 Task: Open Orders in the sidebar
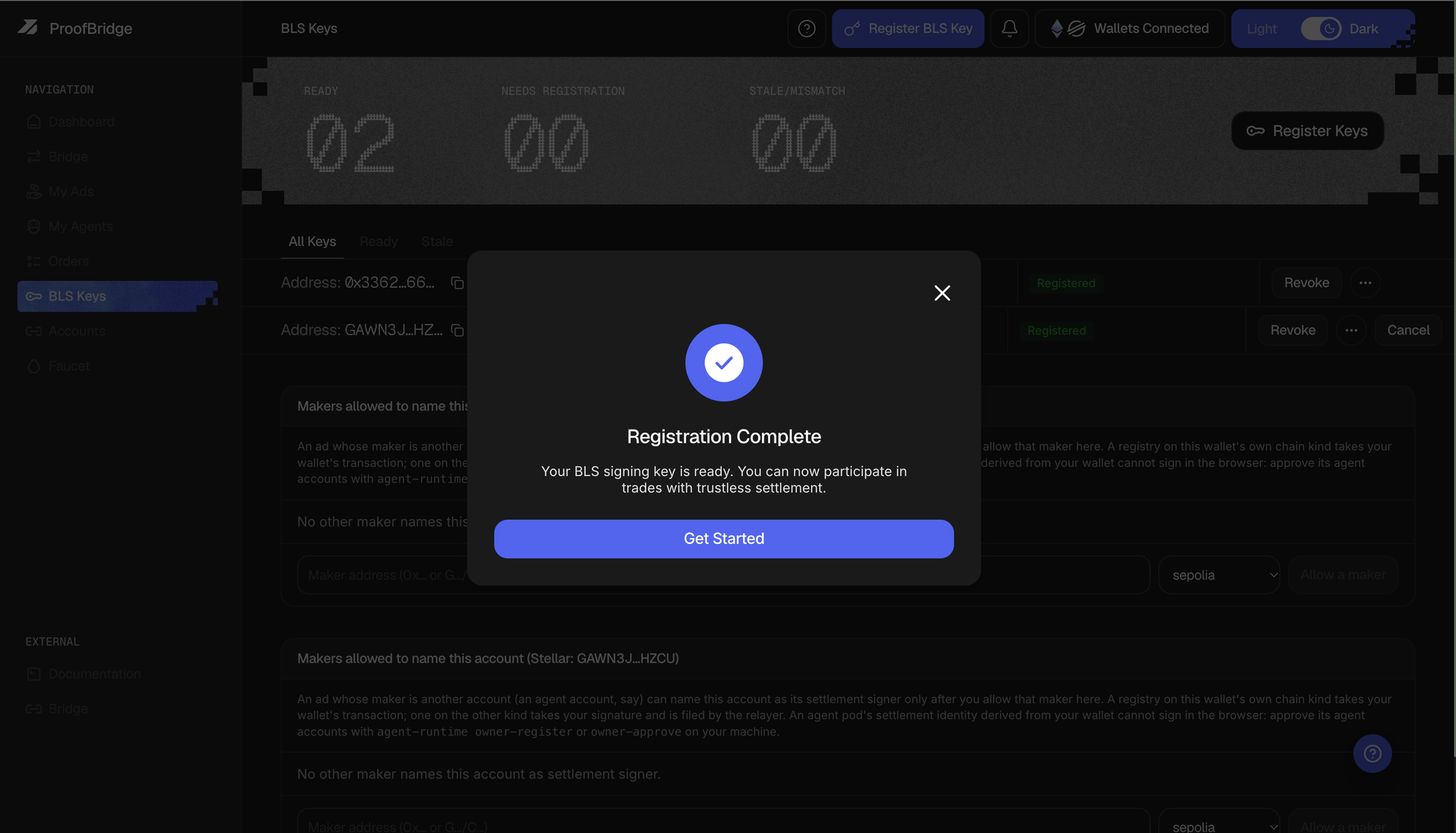tap(68, 261)
